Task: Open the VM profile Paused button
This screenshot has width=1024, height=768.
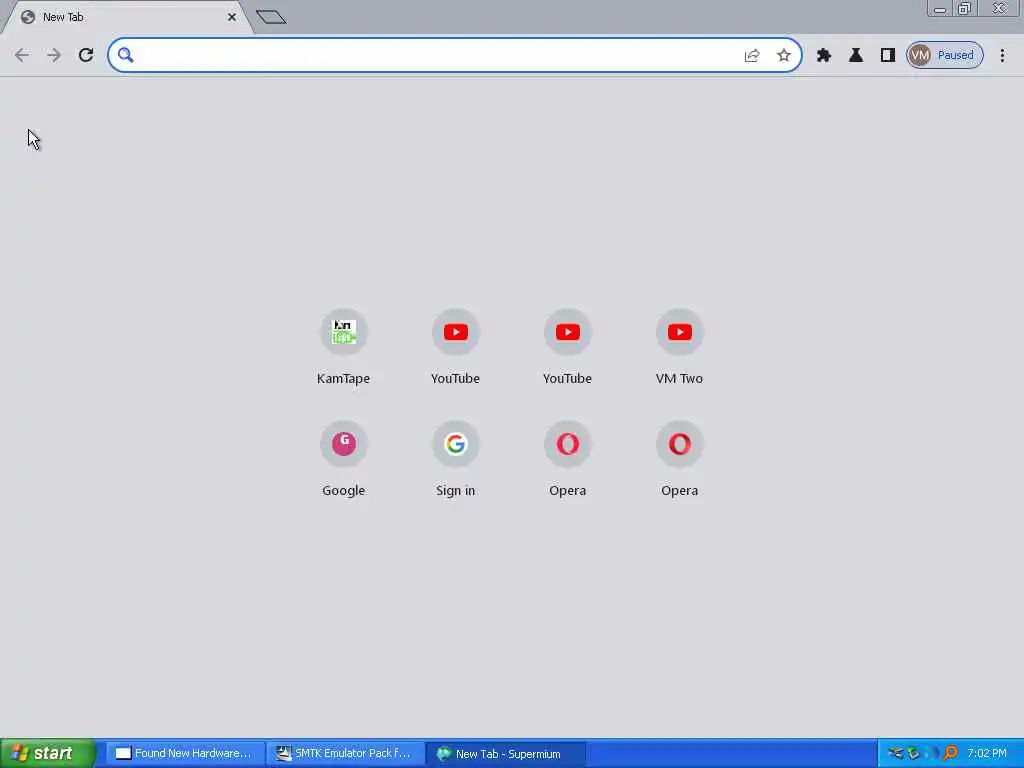Action: point(944,56)
